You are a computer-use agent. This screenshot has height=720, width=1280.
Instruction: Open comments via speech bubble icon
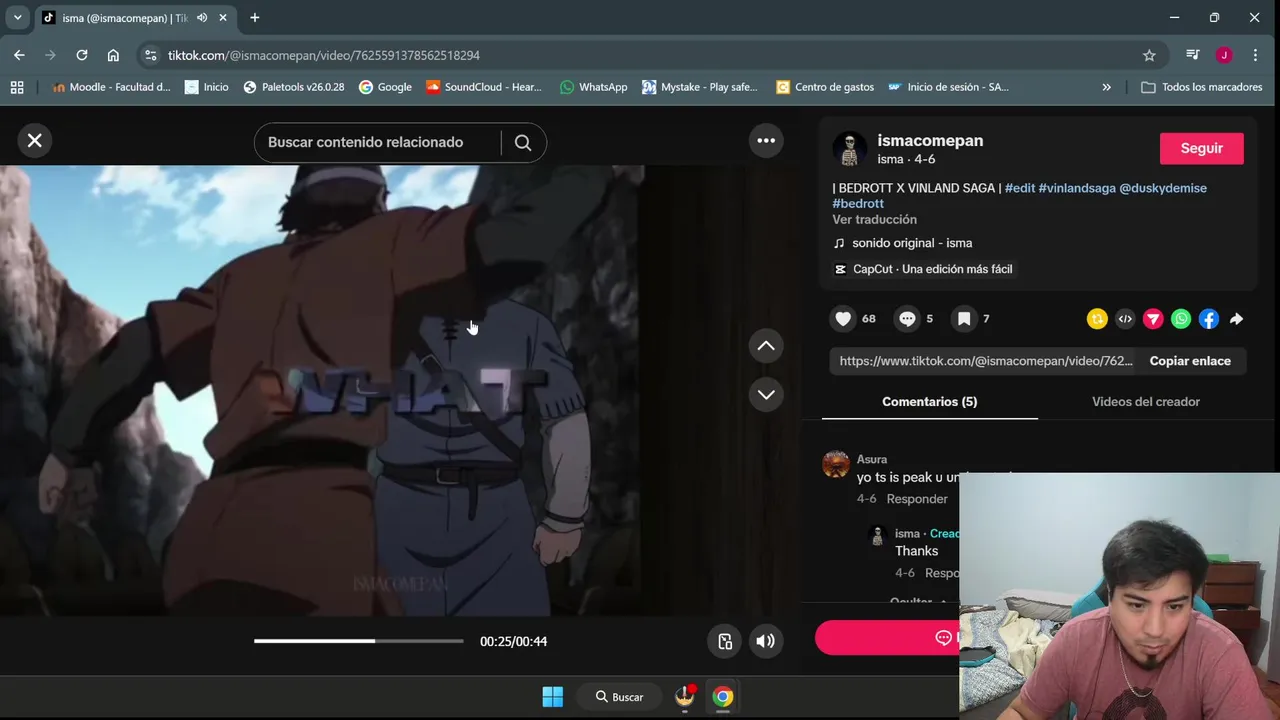tap(907, 319)
